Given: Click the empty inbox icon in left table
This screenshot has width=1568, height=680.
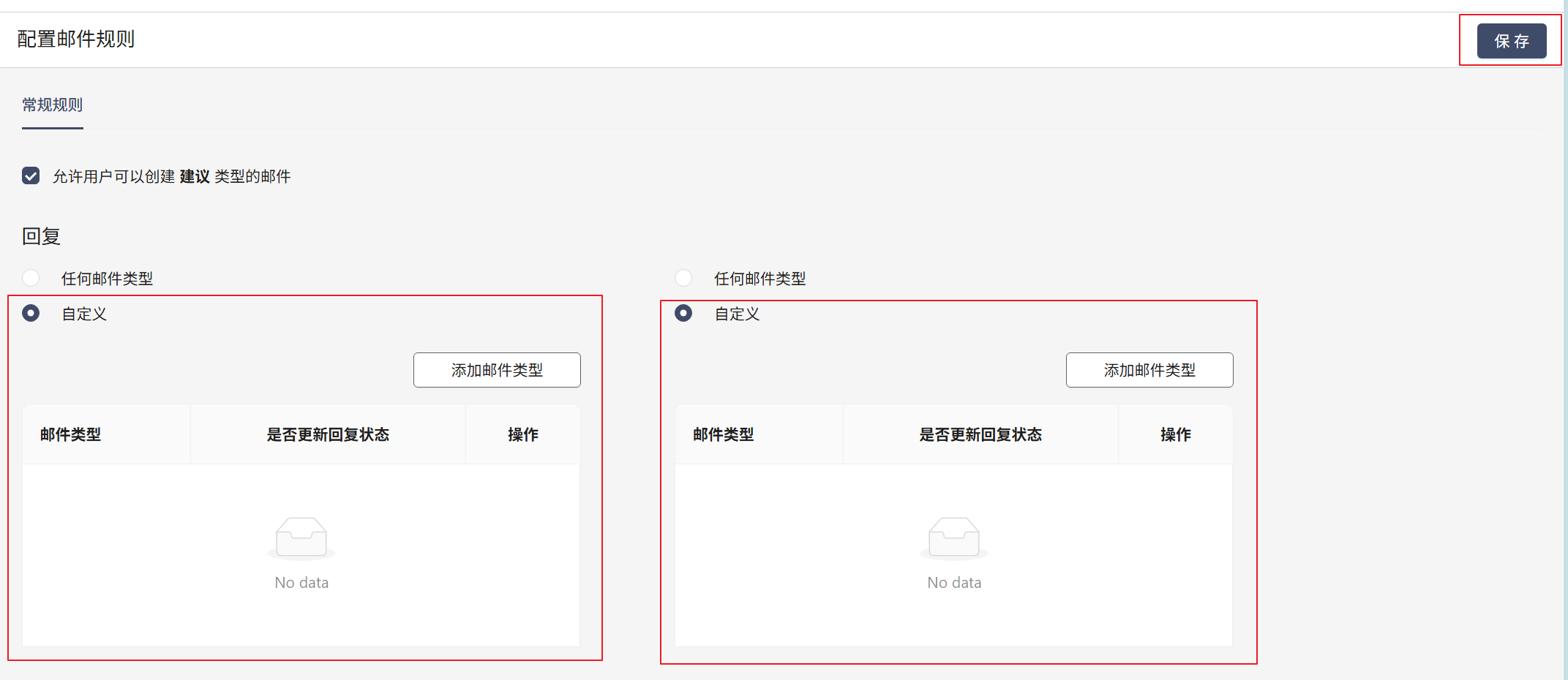Looking at the screenshot, I should coord(301,537).
